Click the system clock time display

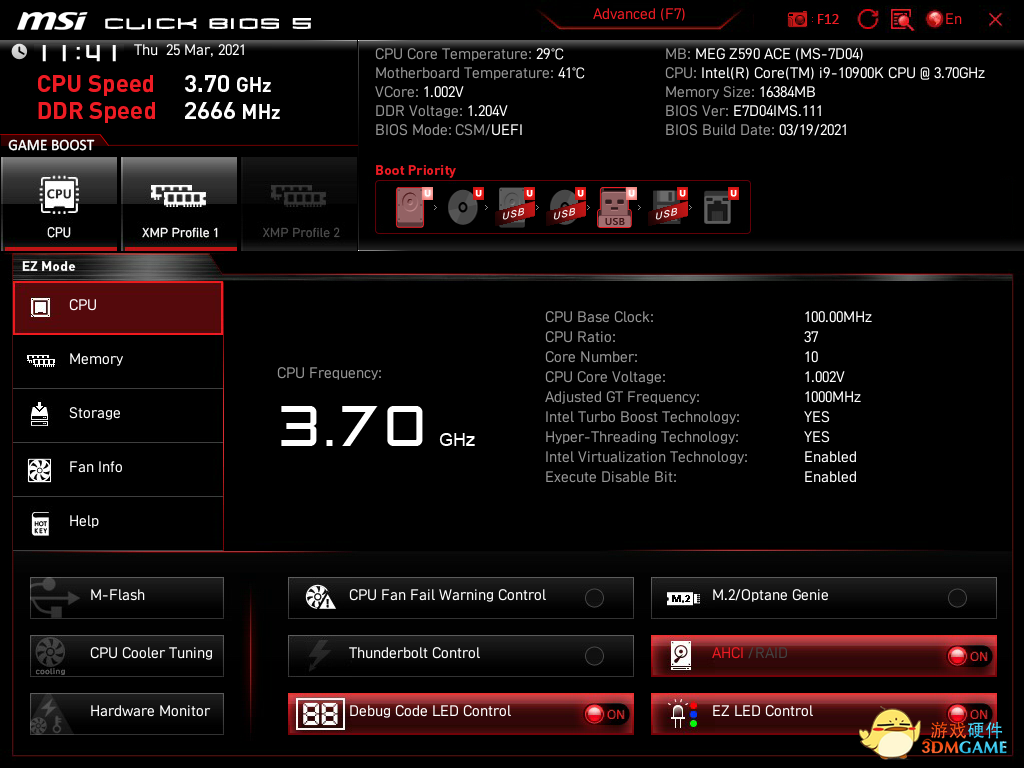(x=79, y=52)
